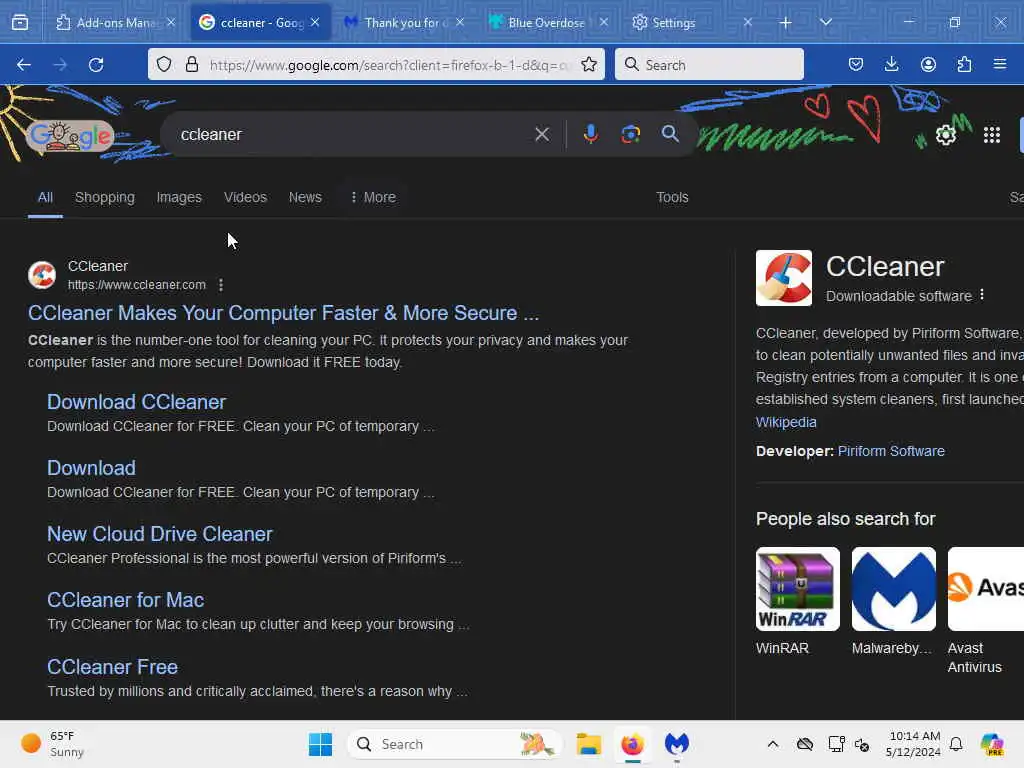
Task: Open Firefox View icon in tab bar
Action: click(x=20, y=23)
